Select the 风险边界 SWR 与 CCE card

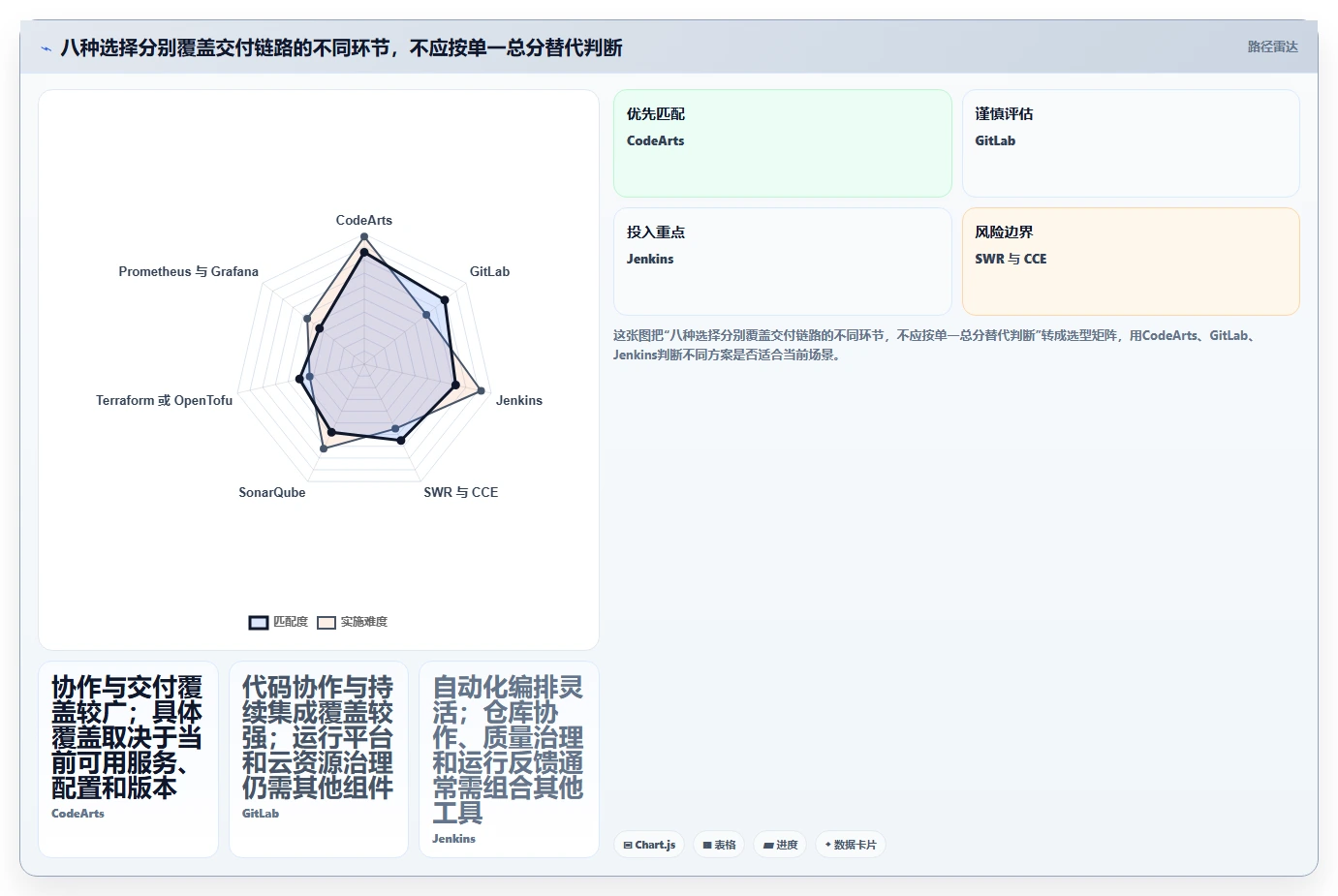click(1131, 262)
